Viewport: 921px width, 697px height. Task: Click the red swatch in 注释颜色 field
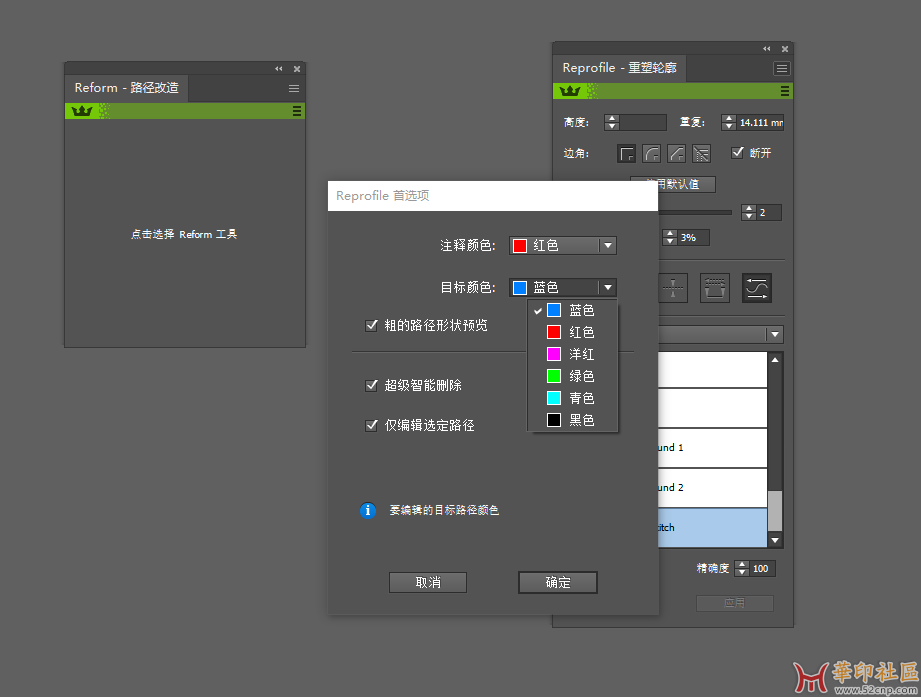[520, 245]
